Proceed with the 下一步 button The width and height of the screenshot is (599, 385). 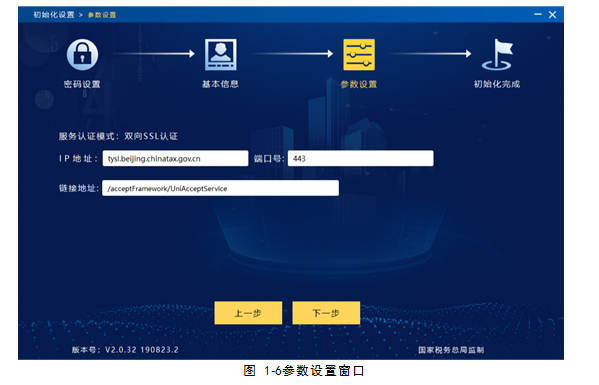(326, 313)
